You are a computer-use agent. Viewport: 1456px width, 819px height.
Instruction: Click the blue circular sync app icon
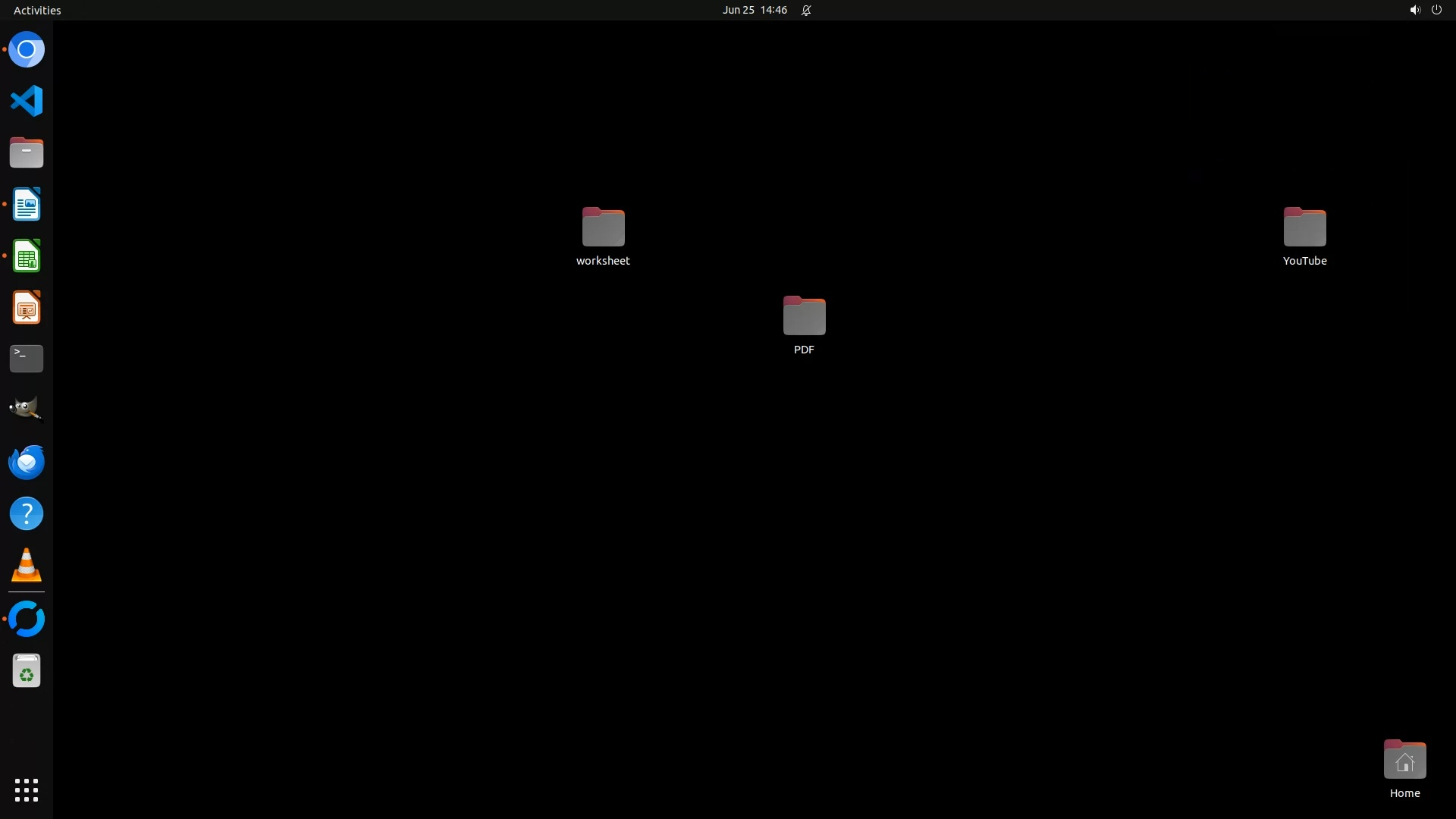(x=27, y=619)
